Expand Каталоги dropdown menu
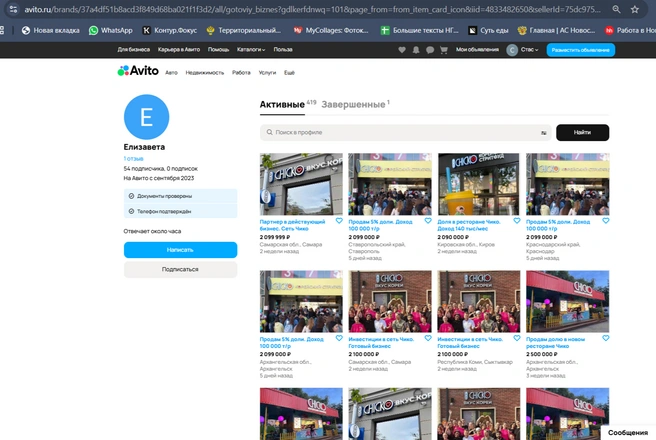Viewport: 656px width, 440px height. (251, 49)
